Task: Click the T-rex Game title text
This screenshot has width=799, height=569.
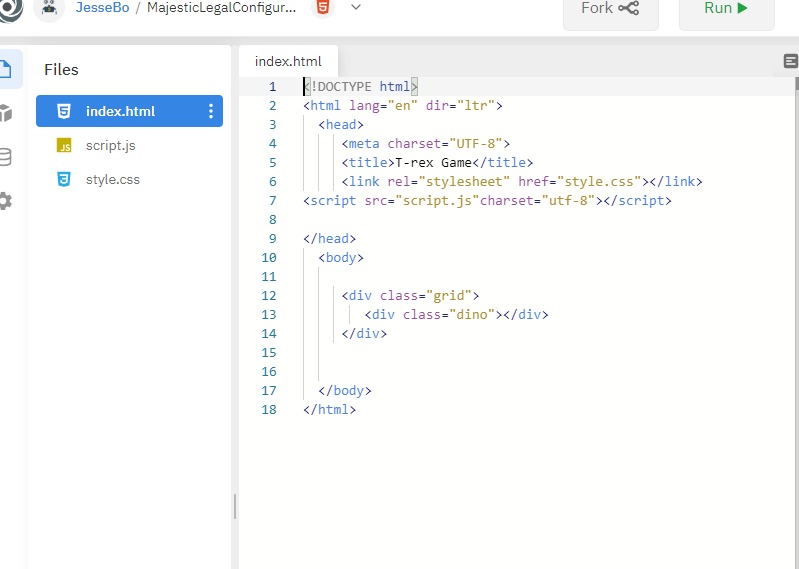Action: pos(434,163)
